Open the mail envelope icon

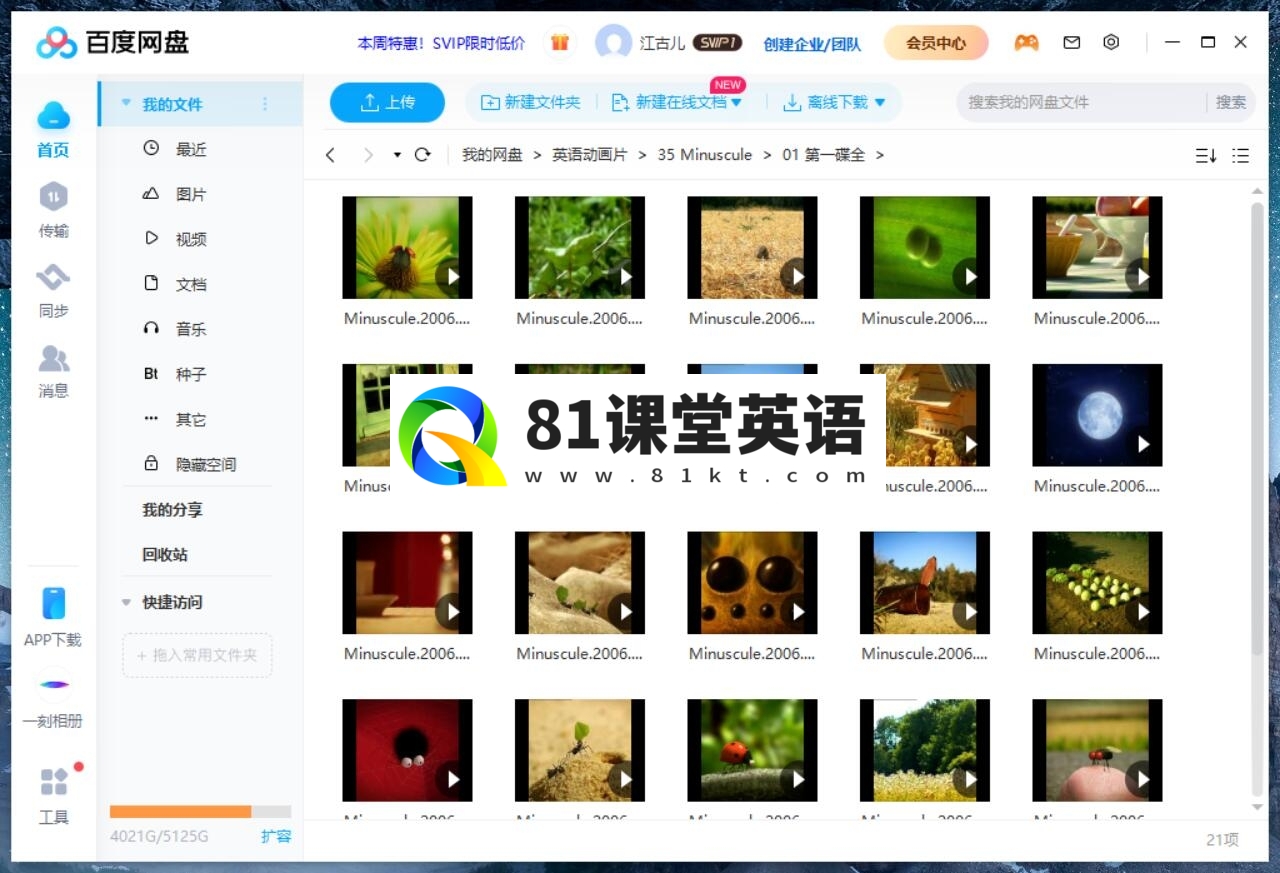click(1072, 43)
